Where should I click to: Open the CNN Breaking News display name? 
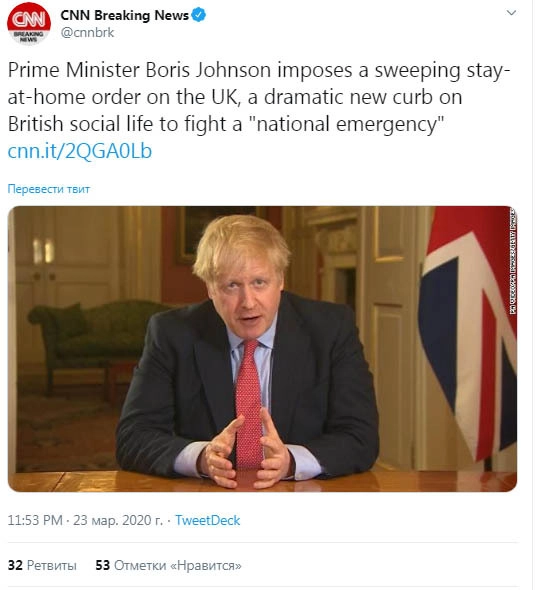(x=124, y=15)
